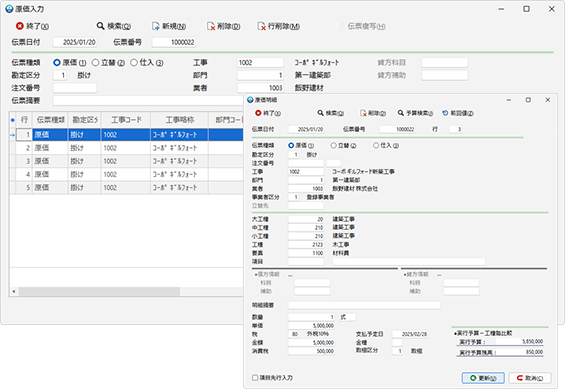Viewport: 565px width, 389px height.
Task: Click 工事略称 column header in grid
Action: [x=179, y=120]
